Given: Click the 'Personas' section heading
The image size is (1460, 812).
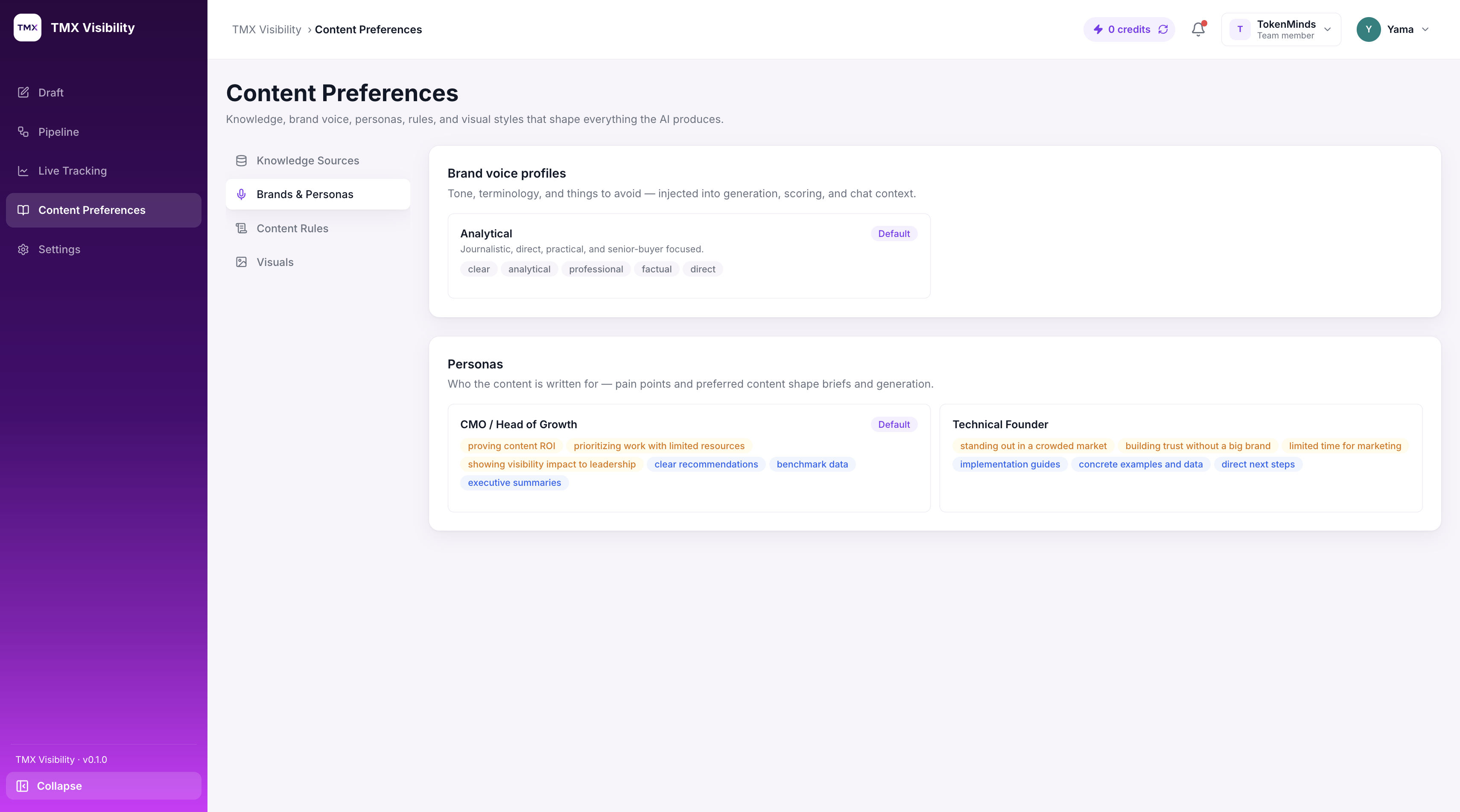Looking at the screenshot, I should [x=475, y=364].
